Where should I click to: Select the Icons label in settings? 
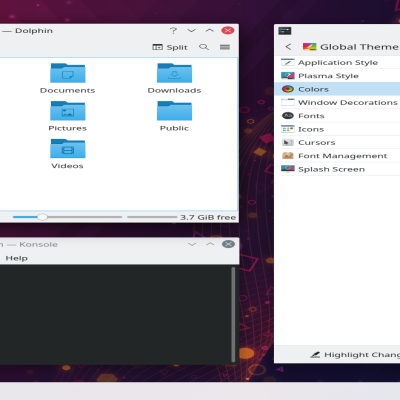point(311,129)
